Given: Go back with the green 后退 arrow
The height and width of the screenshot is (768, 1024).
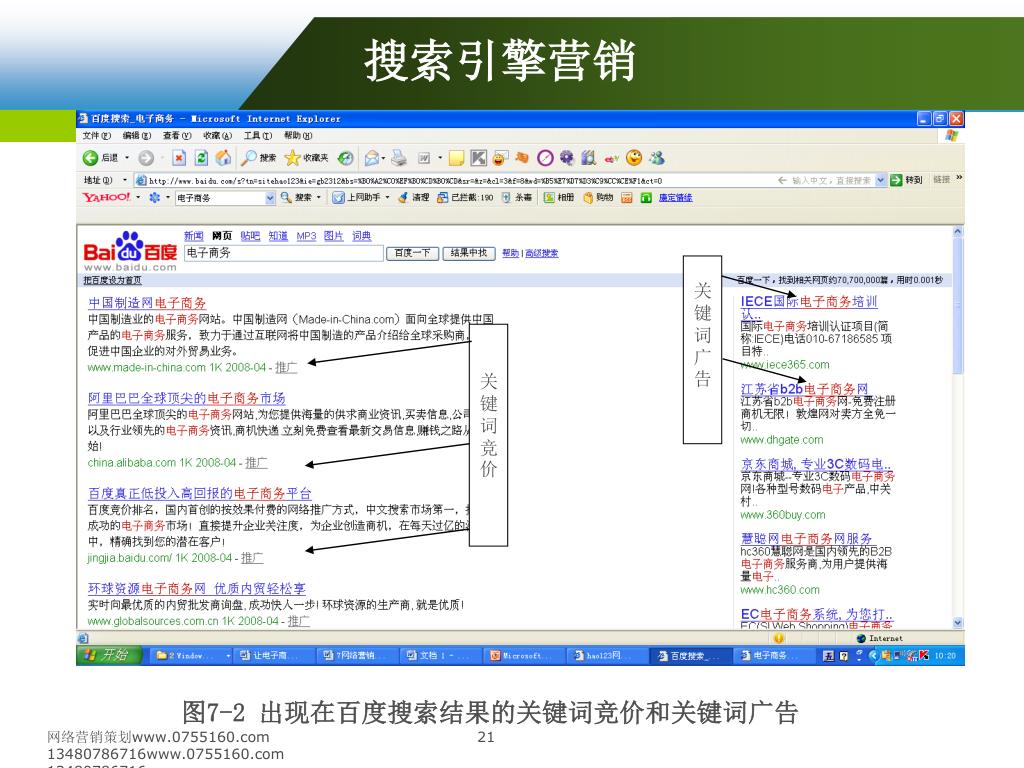Looking at the screenshot, I should click(x=101, y=157).
